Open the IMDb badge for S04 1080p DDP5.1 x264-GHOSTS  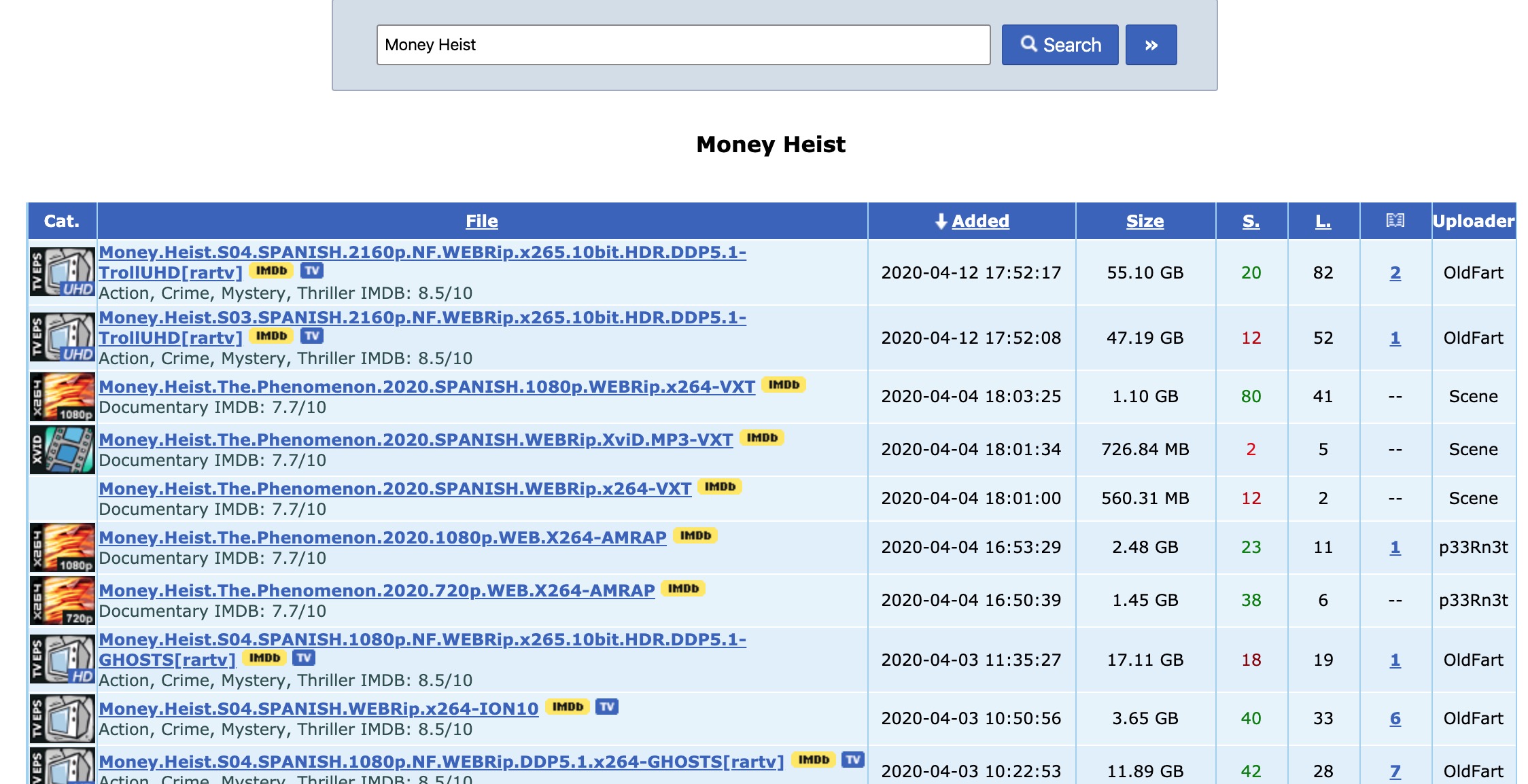[814, 760]
